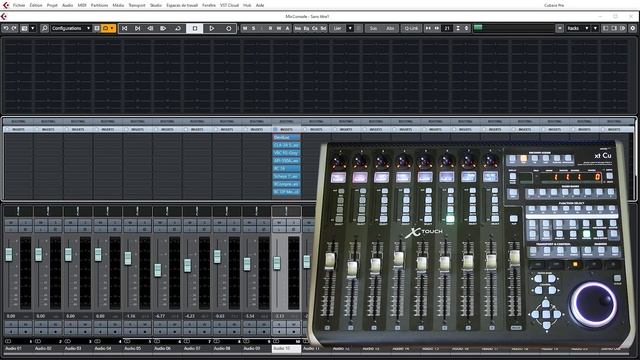This screenshot has width=640, height=360.
Task: Open the MIDI menu
Action: point(82,5)
